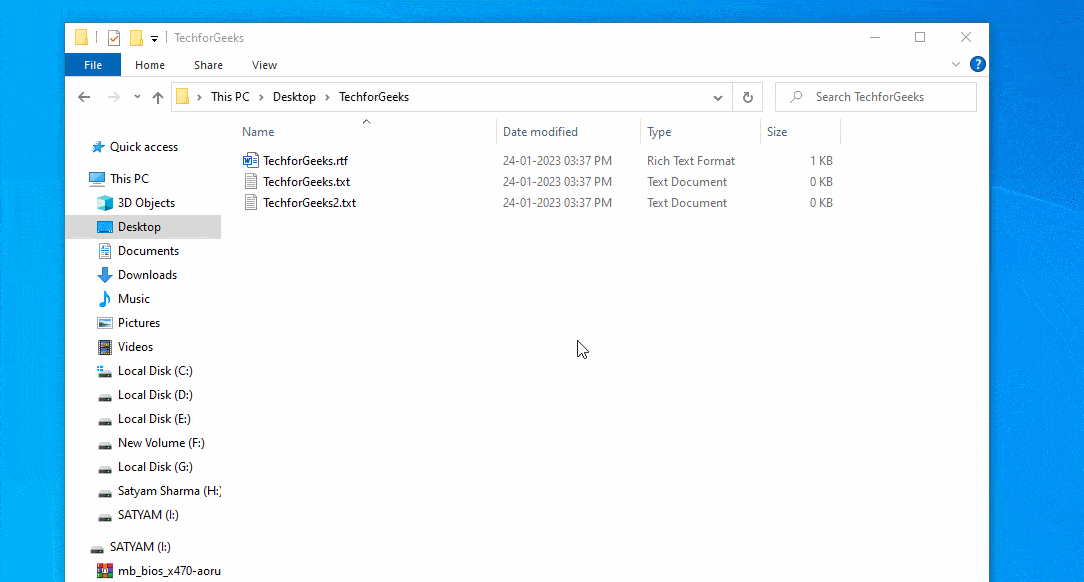Go up one folder level

(158, 97)
